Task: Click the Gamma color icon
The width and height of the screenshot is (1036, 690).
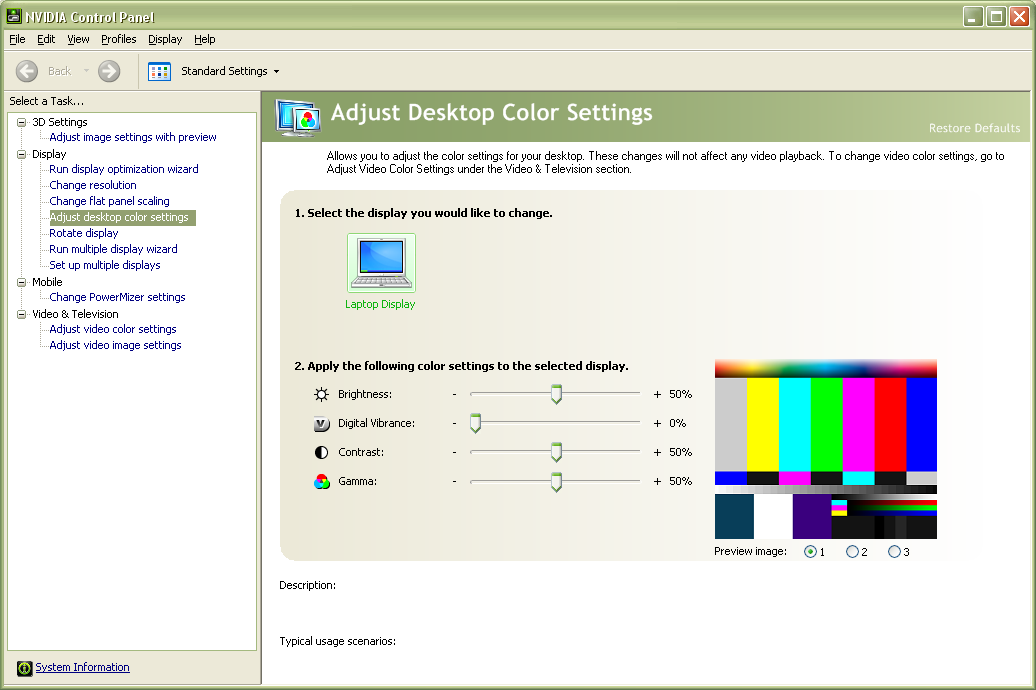Action: (x=321, y=482)
